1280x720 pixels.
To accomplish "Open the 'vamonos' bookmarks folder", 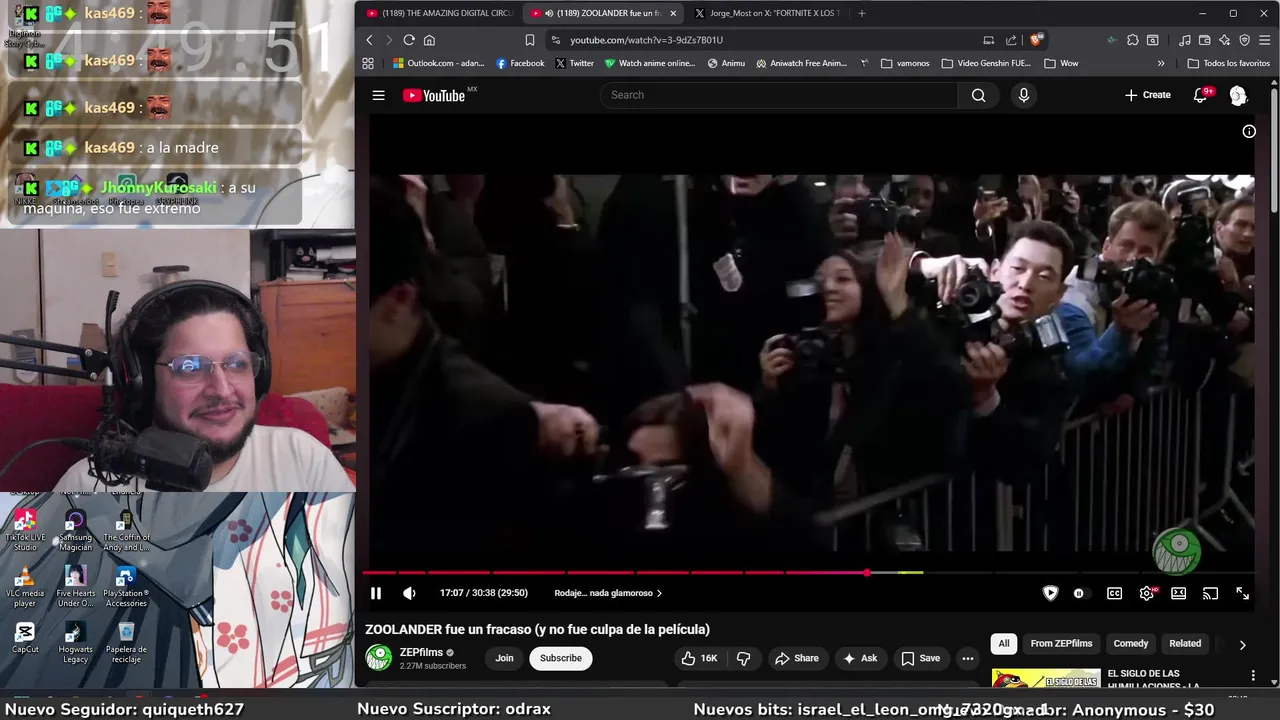I will click(905, 63).
